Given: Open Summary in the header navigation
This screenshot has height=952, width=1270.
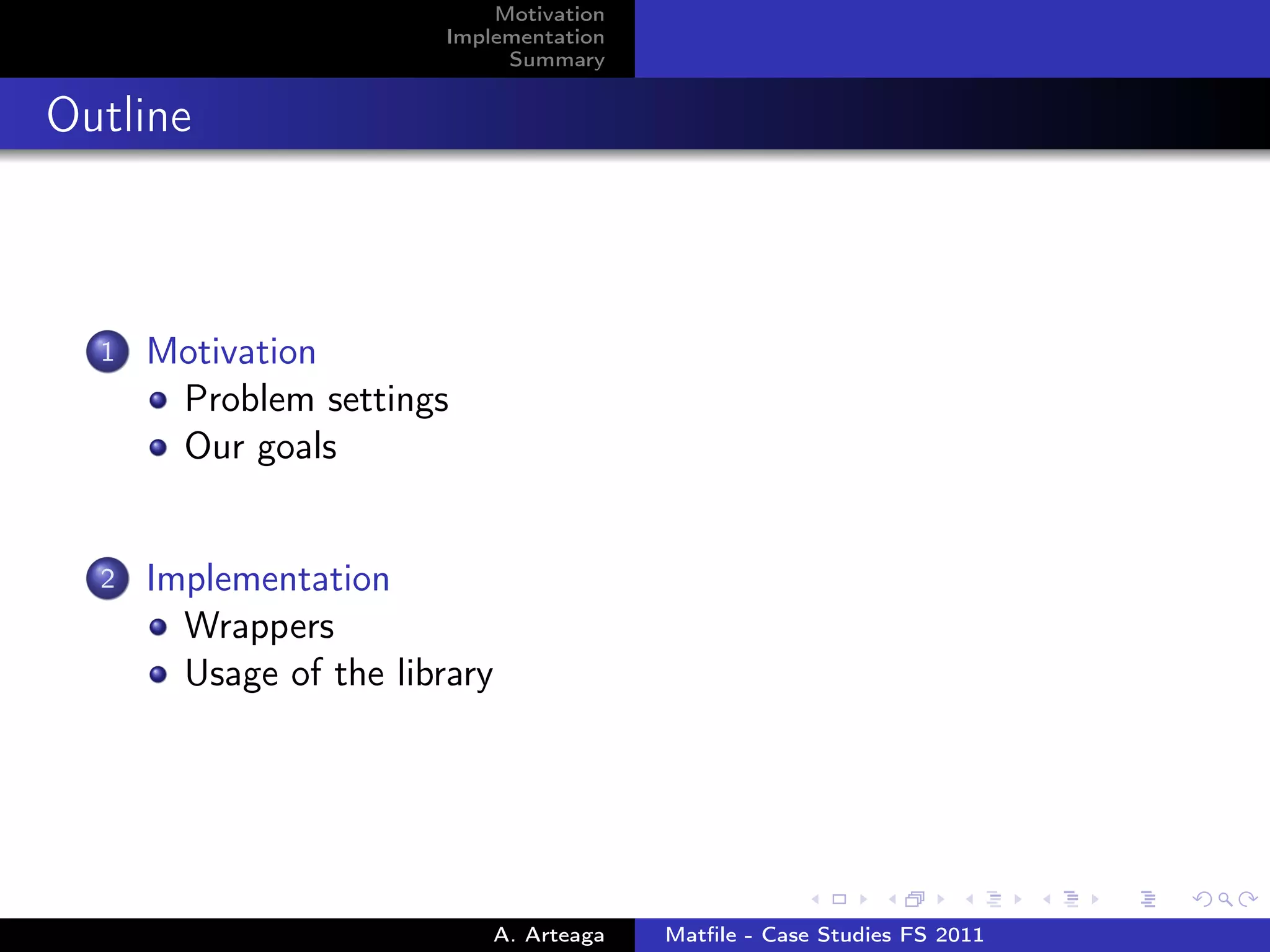Looking at the screenshot, I should pyautogui.click(x=556, y=59).
